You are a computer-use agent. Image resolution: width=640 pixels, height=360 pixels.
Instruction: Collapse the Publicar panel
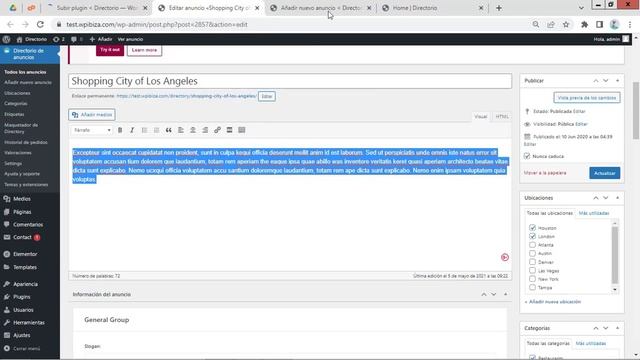pyautogui.click(x=617, y=81)
